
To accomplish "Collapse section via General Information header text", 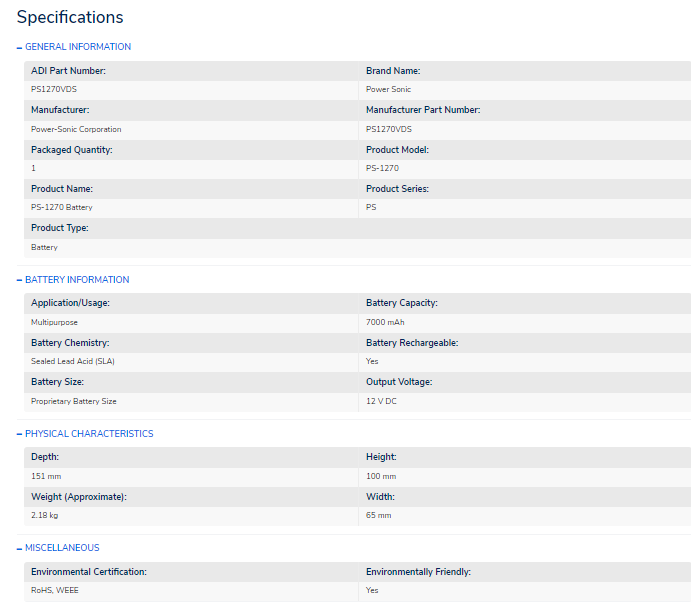I will [x=77, y=47].
